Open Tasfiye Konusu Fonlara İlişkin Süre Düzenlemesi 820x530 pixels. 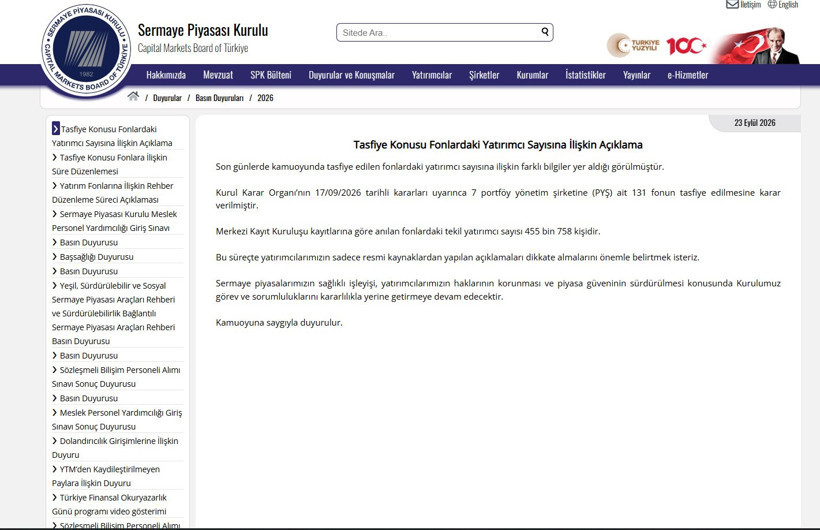(x=110, y=164)
